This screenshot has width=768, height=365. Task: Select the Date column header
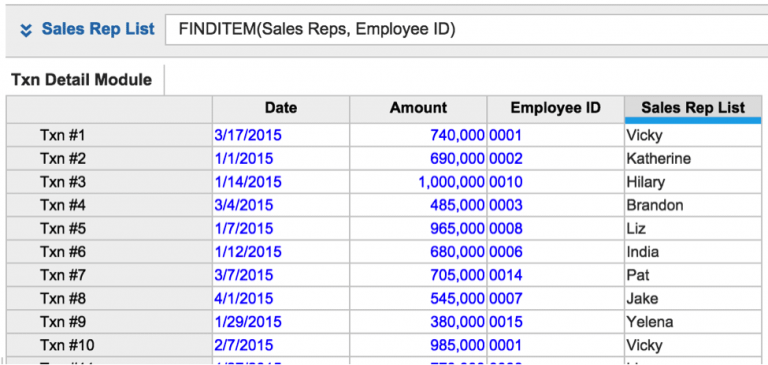click(281, 109)
